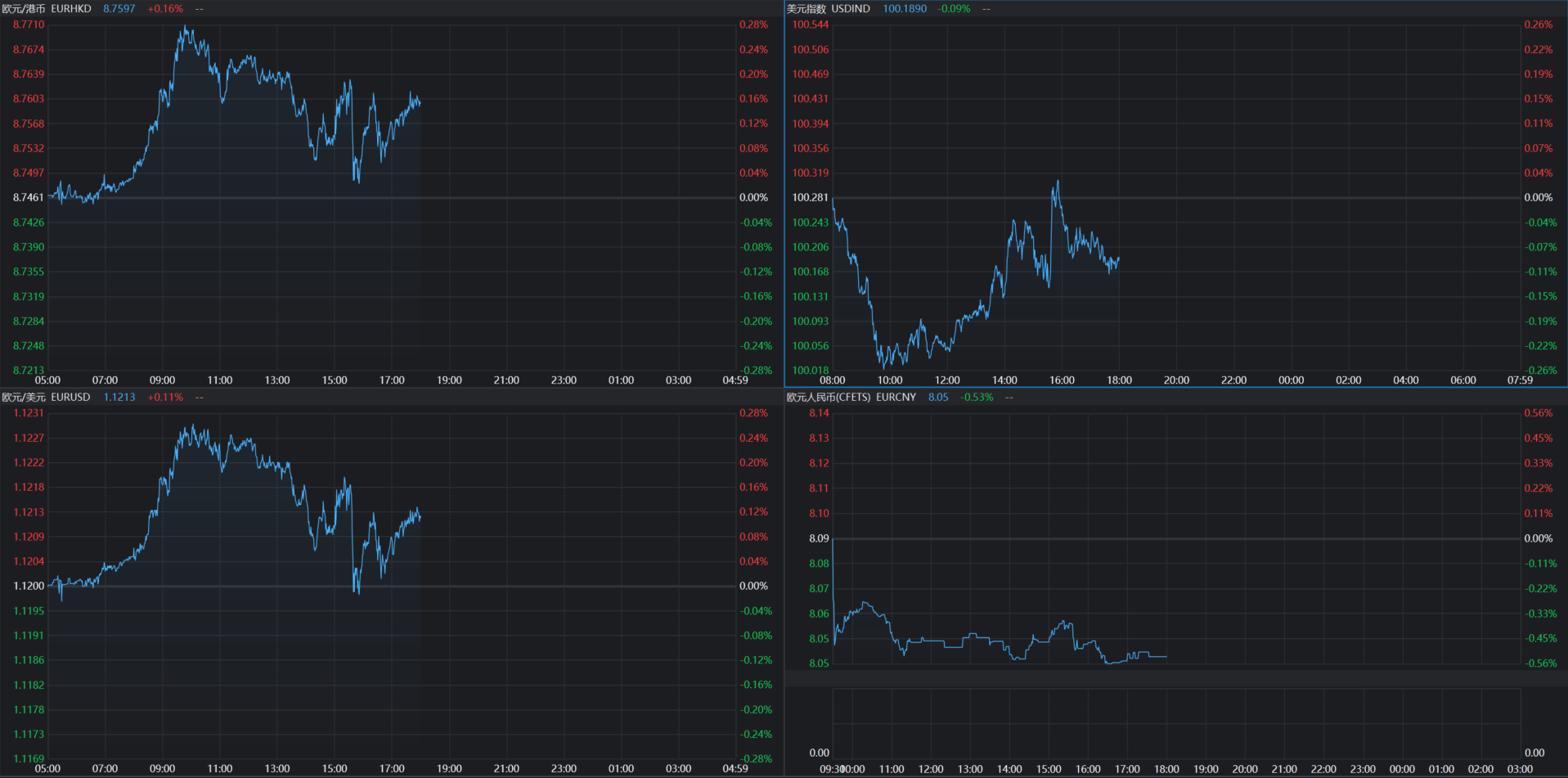
Task: Click the 8.7710 top price axis label
Action: click(x=29, y=25)
